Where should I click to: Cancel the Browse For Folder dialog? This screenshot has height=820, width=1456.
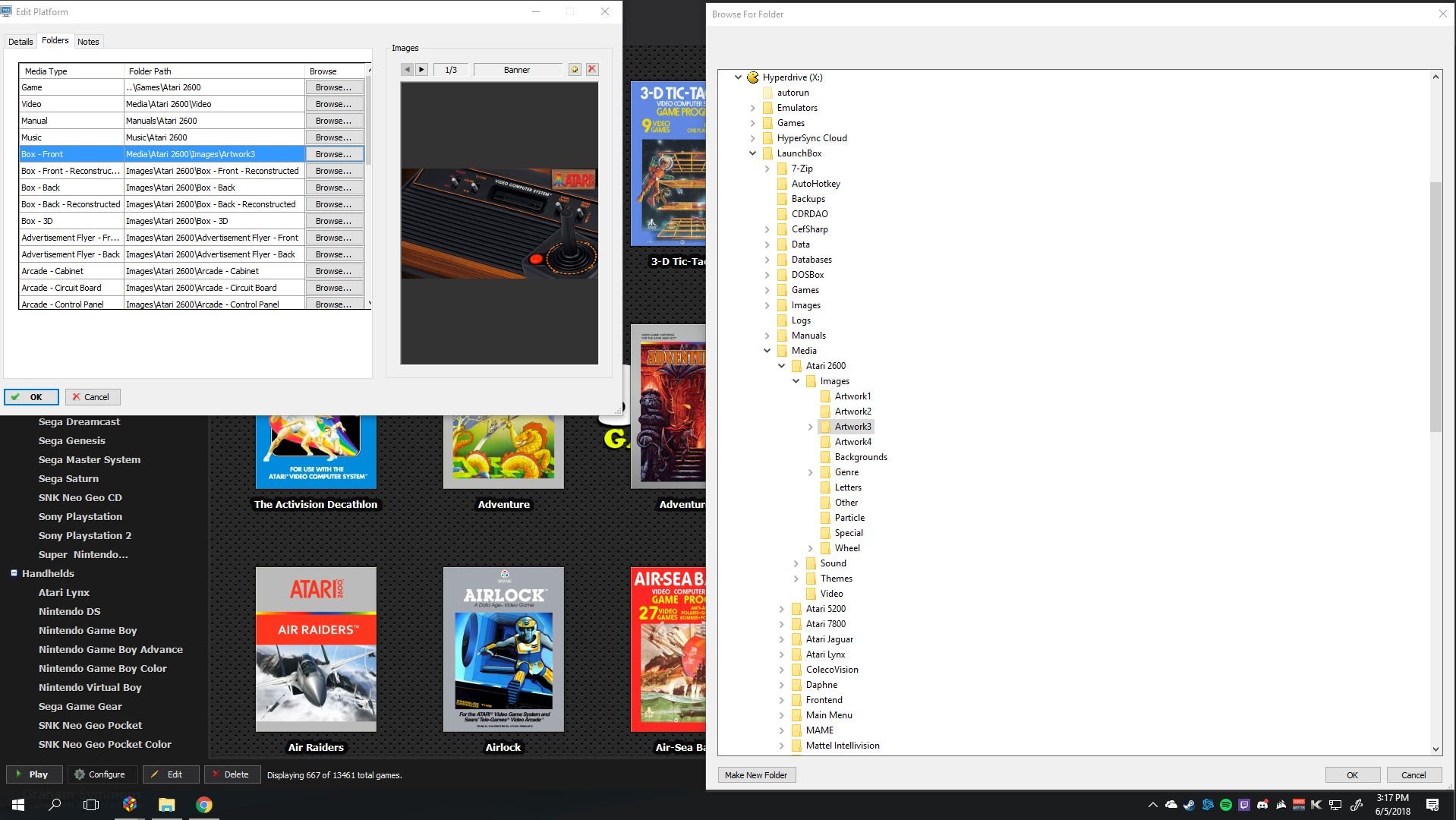(1413, 774)
